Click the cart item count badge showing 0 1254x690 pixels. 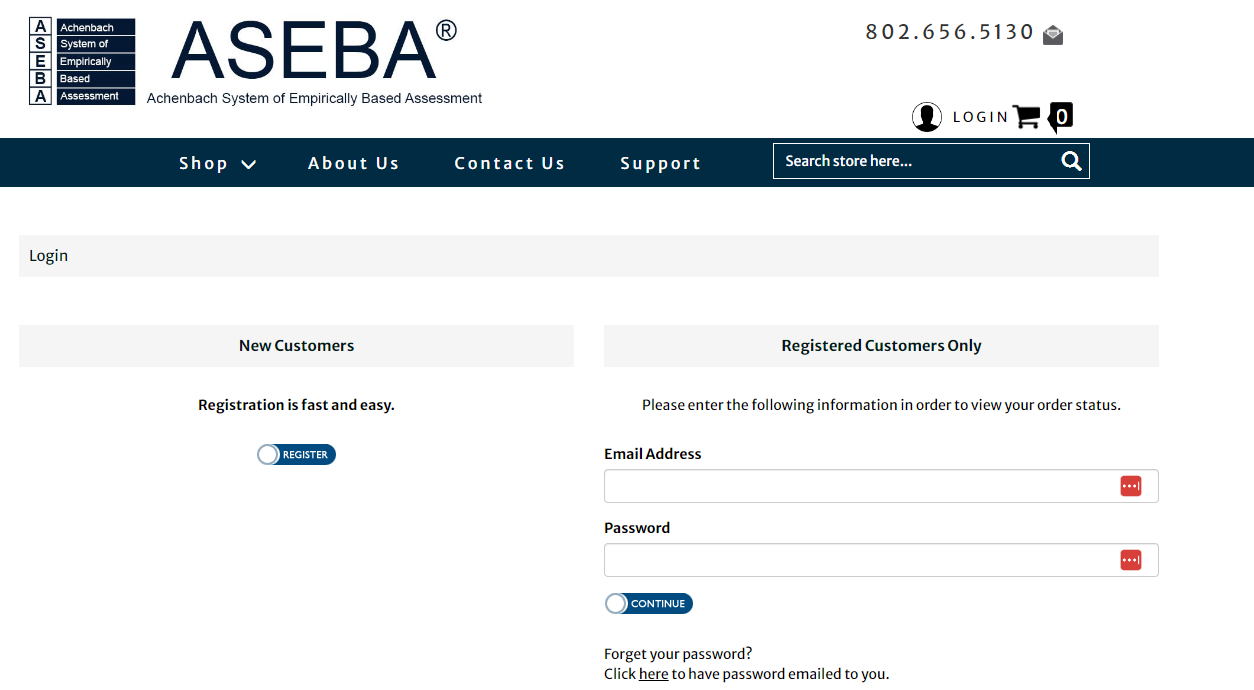coord(1061,117)
